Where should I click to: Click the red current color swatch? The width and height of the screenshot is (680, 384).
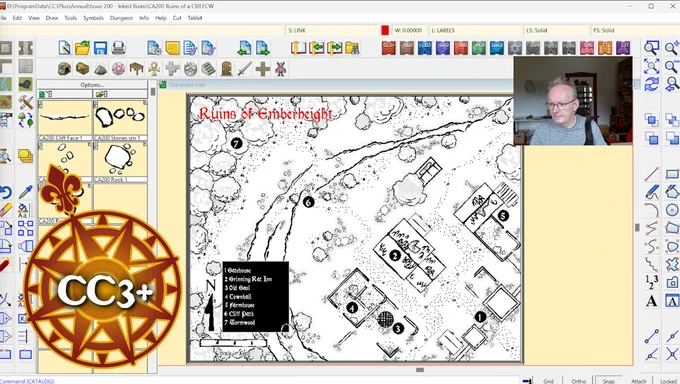pos(385,30)
